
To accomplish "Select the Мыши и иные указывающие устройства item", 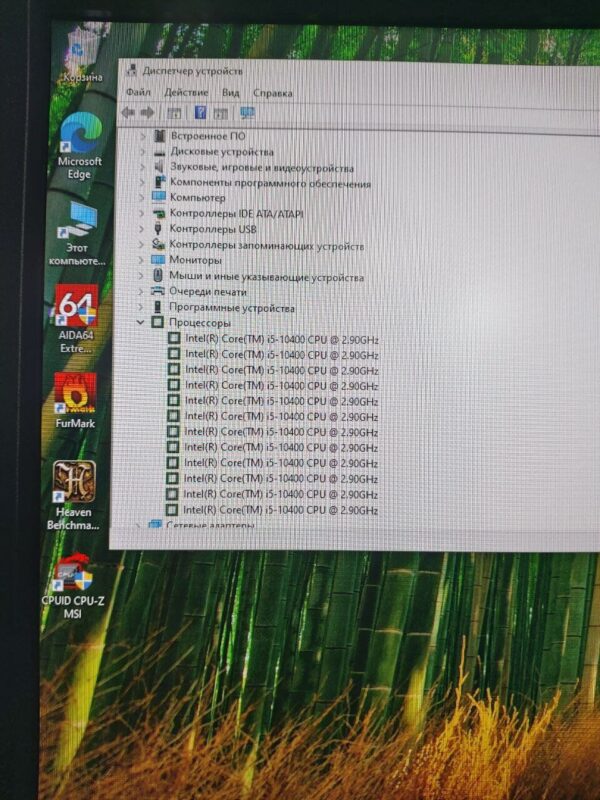I will pos(266,277).
